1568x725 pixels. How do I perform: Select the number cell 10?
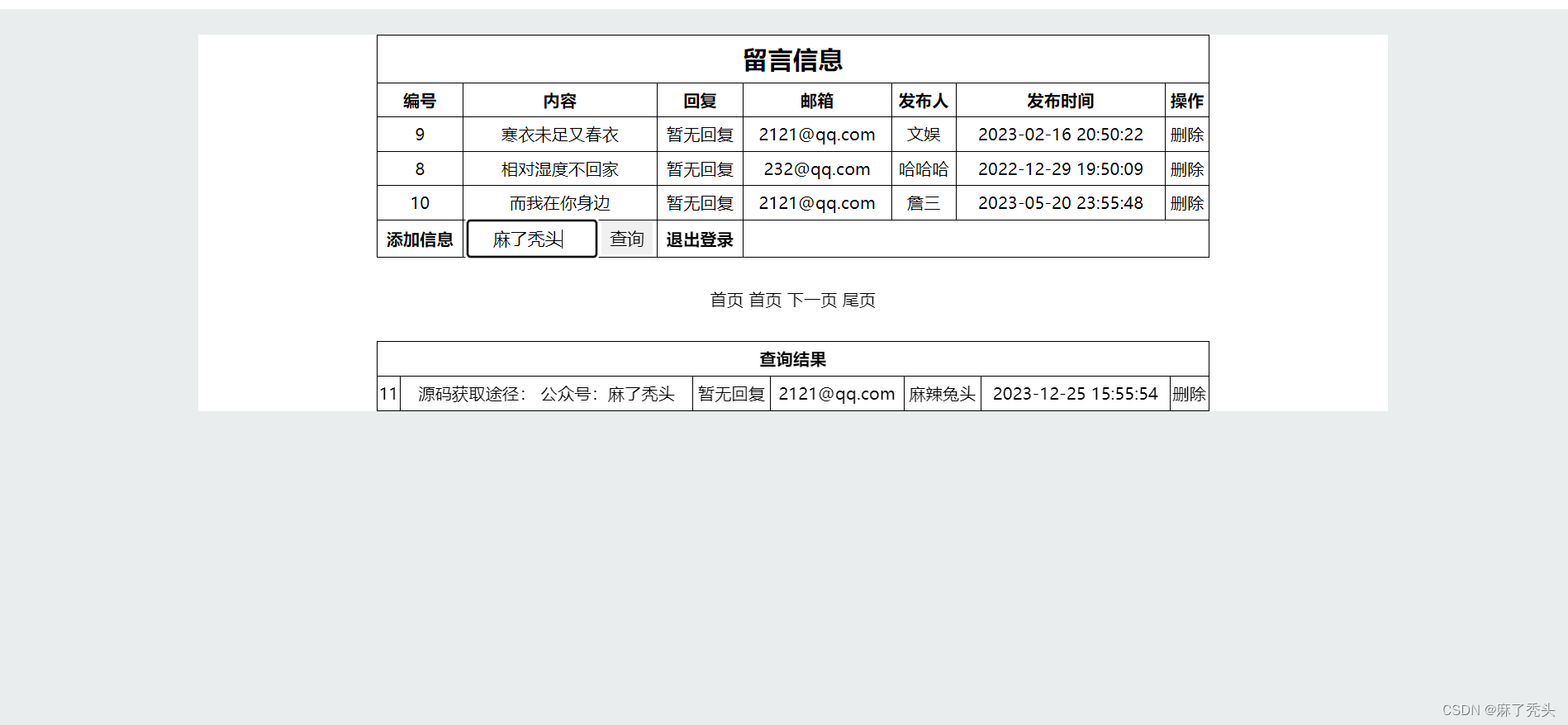point(420,203)
